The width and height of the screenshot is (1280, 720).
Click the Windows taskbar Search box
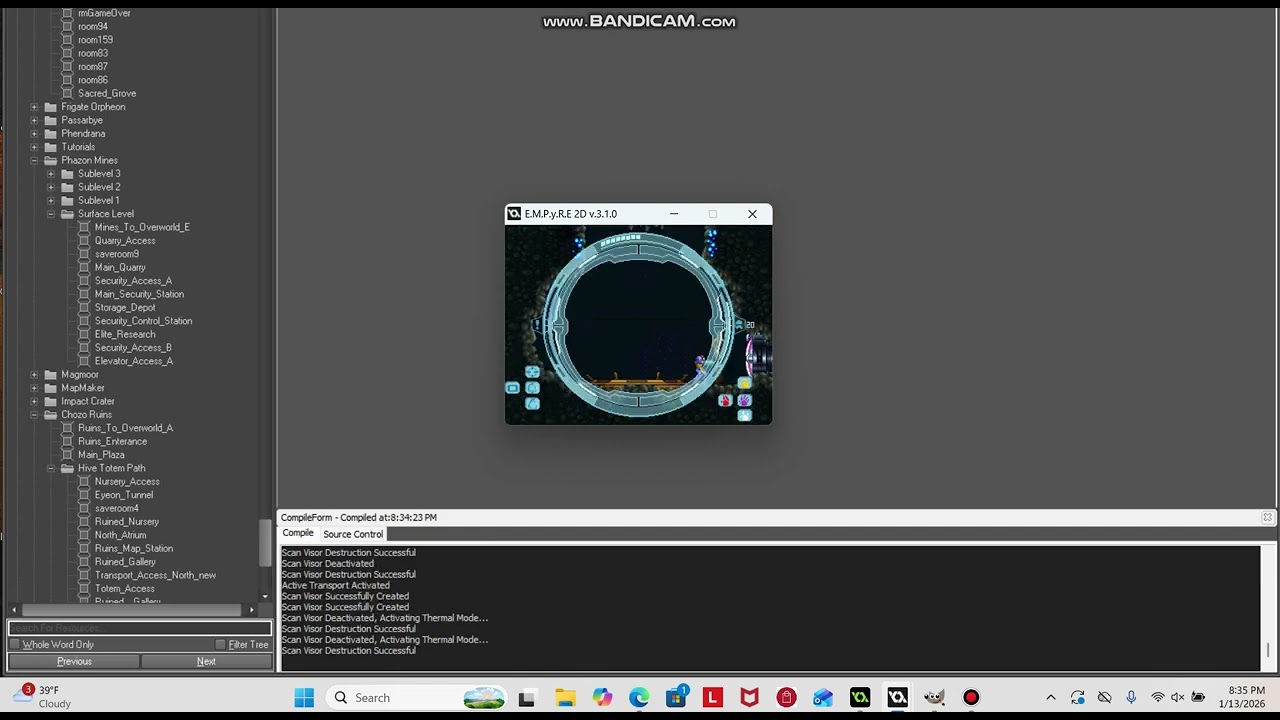pyautogui.click(x=417, y=697)
